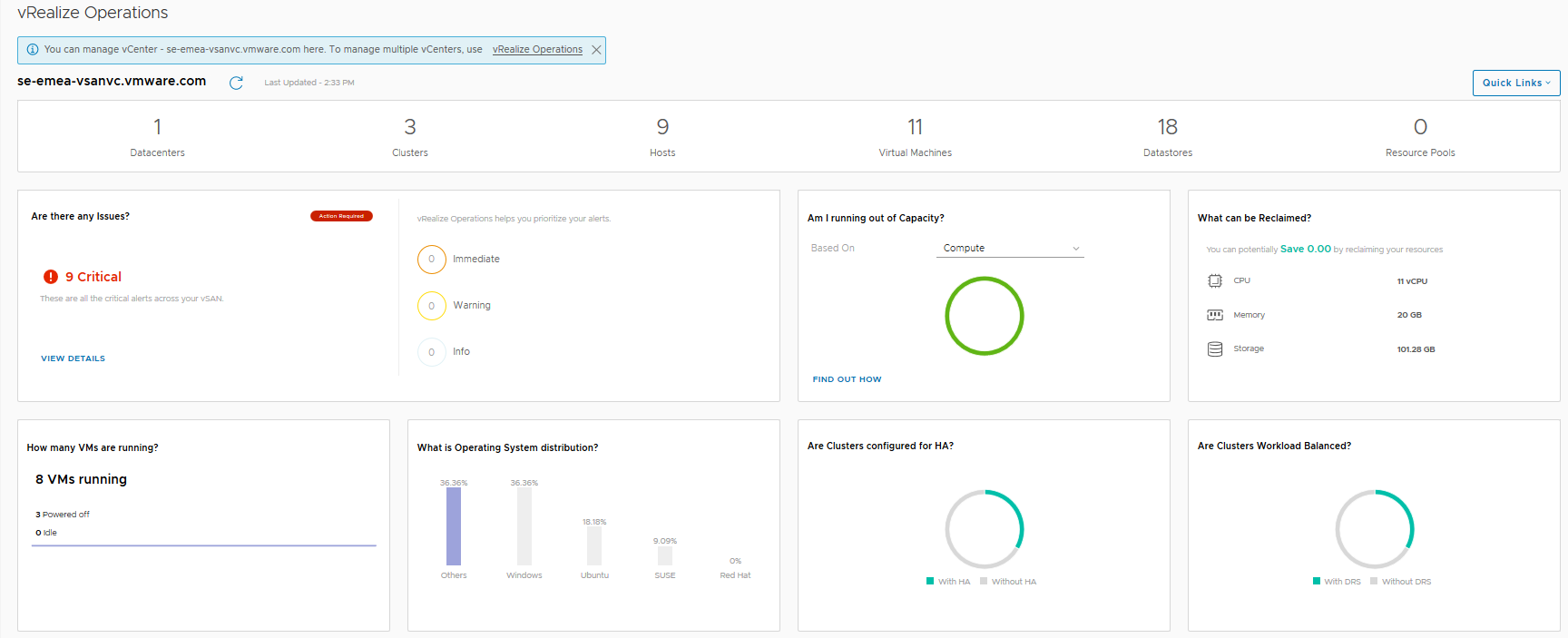Click the 3 Powered off entry
The width and height of the screenshot is (1568, 638).
[x=63, y=515]
